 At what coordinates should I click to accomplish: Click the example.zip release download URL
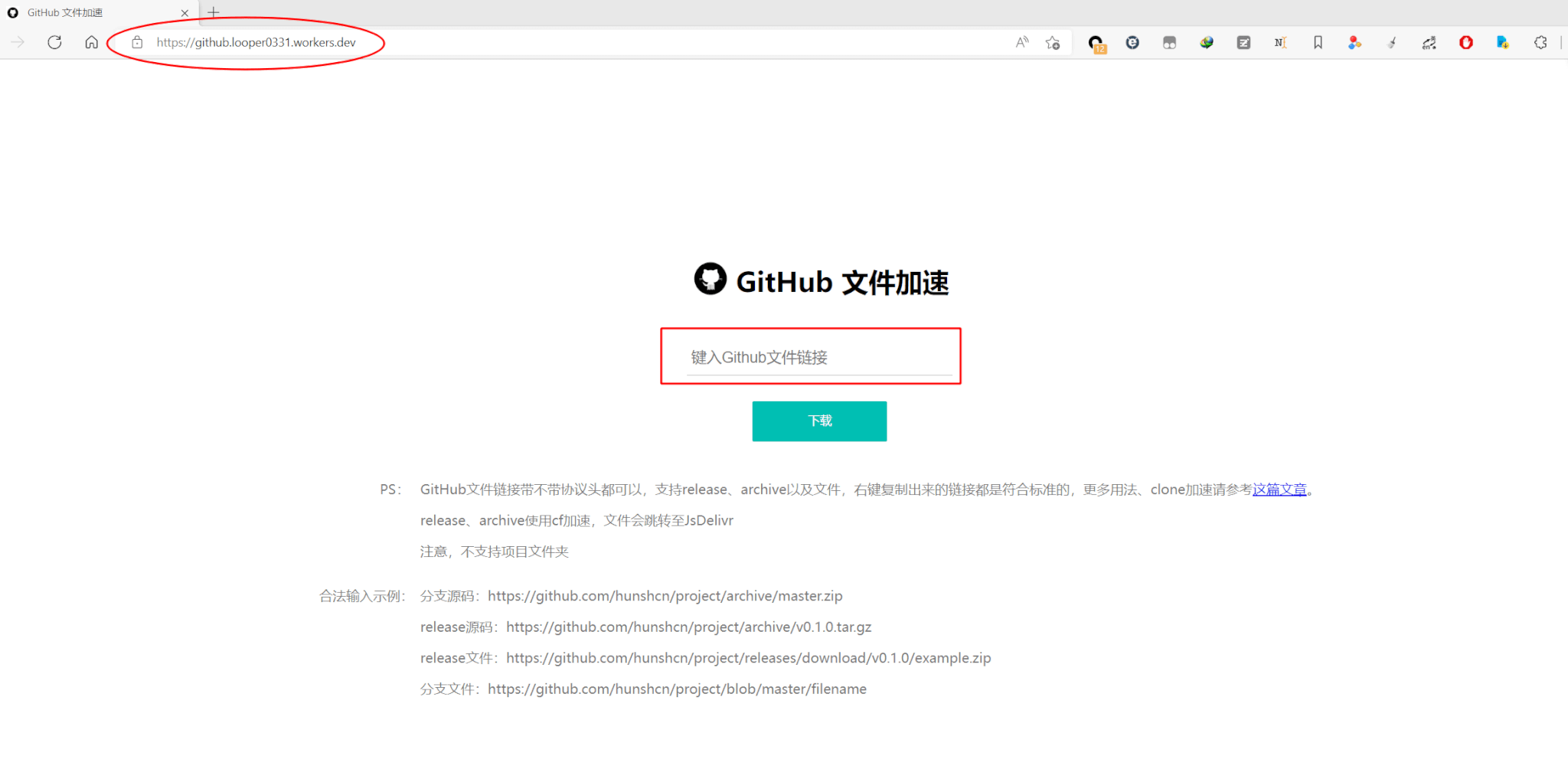click(749, 658)
